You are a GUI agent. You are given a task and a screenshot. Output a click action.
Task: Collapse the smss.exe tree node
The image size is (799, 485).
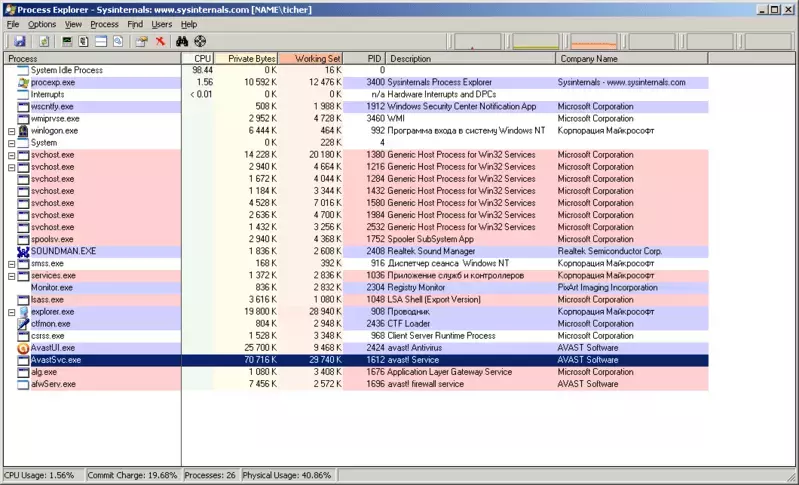coord(11,264)
